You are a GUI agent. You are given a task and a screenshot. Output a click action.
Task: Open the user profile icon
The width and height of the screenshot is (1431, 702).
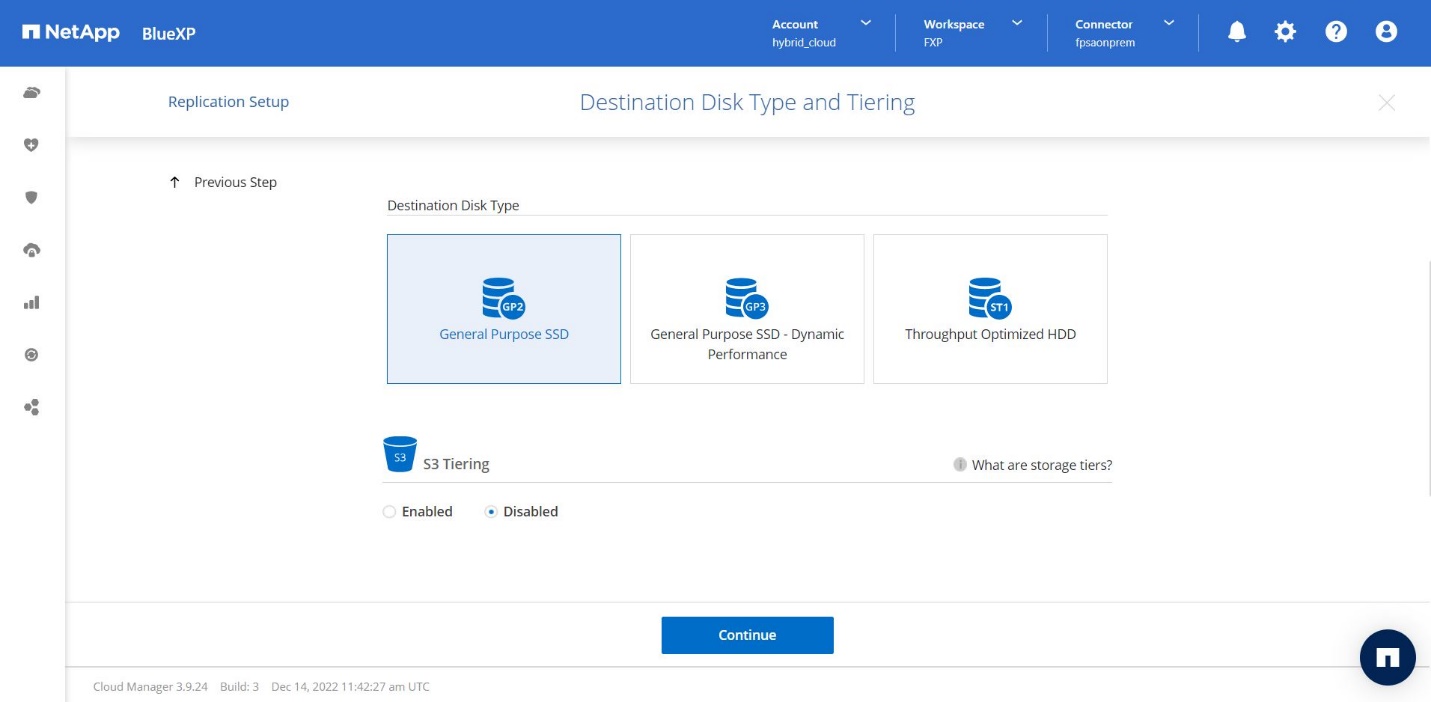click(1386, 32)
